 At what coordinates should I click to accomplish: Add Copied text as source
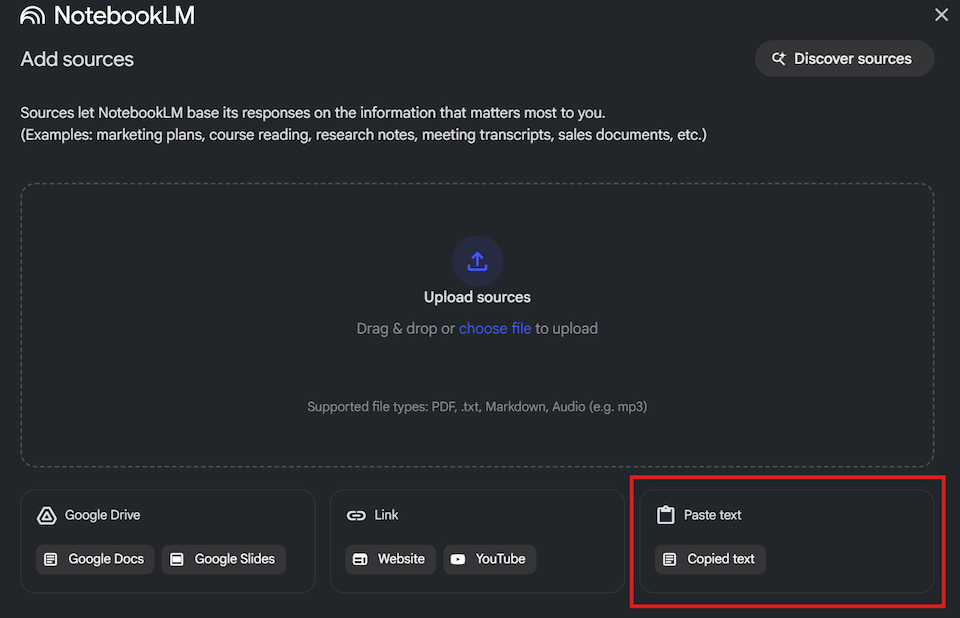(710, 559)
